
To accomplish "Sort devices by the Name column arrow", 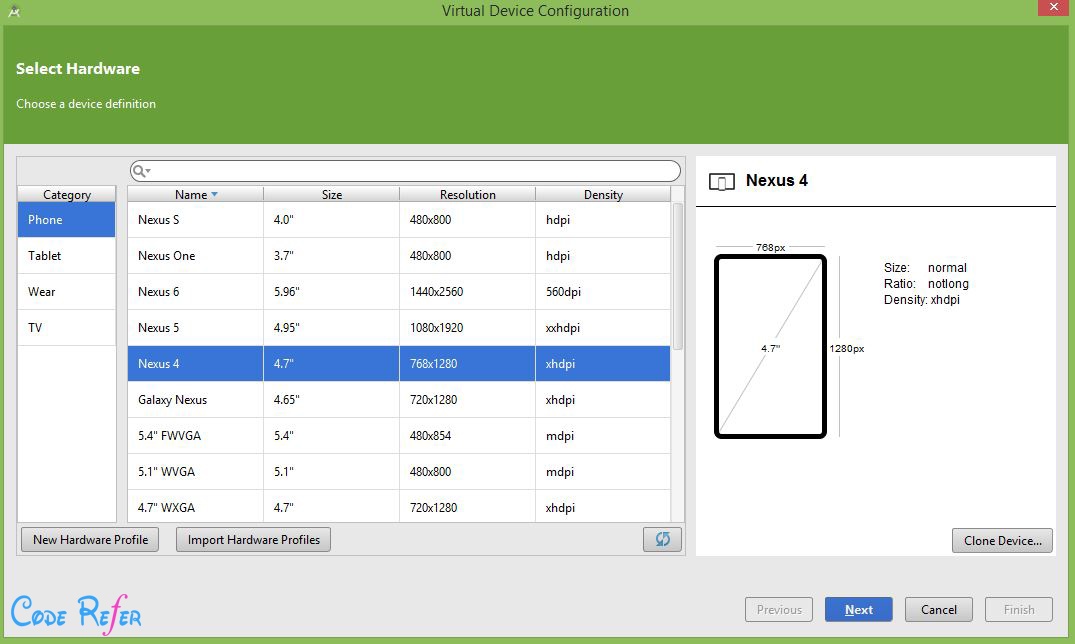I will tap(214, 195).
